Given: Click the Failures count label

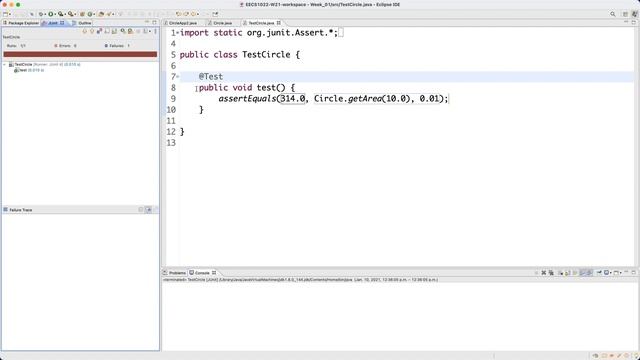Looking at the screenshot, I should point(117,46).
